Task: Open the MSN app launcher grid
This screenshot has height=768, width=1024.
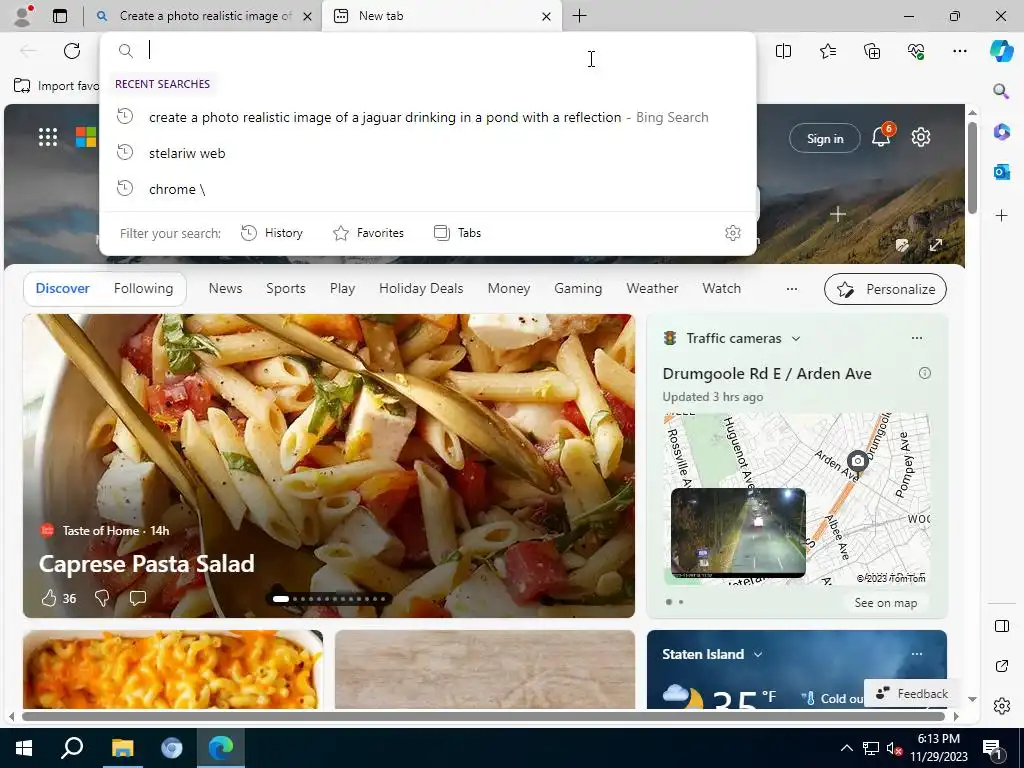Action: (x=48, y=137)
